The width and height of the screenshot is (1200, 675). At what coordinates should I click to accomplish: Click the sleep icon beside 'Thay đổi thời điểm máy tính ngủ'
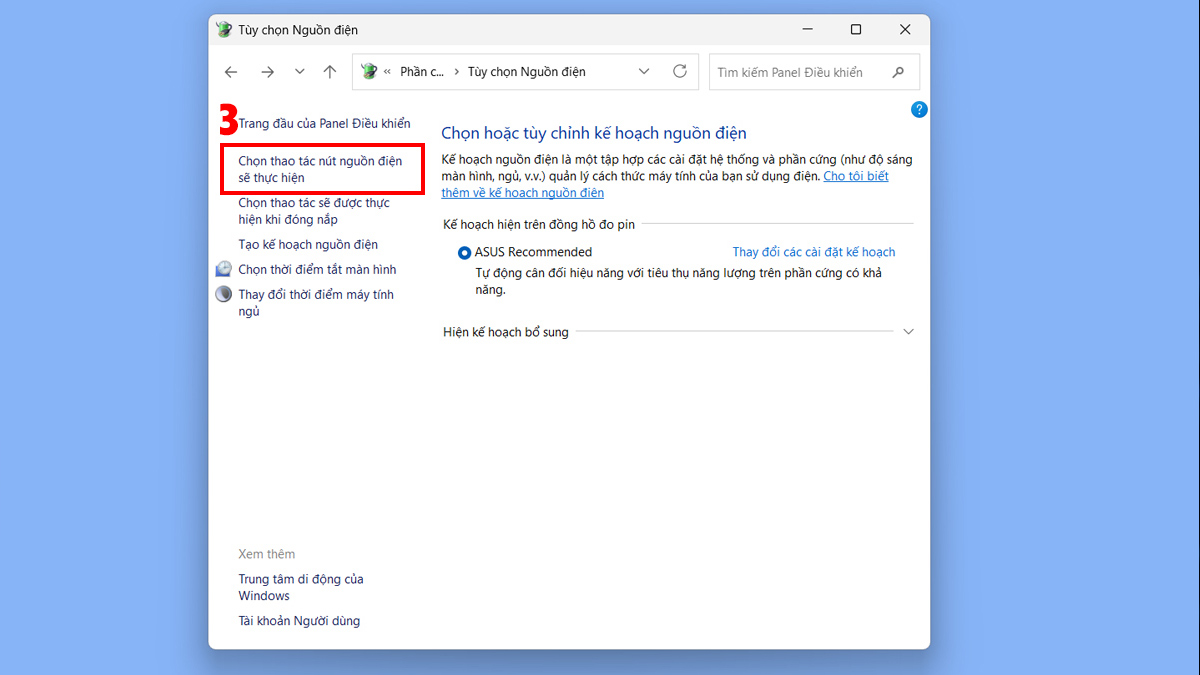coord(223,293)
